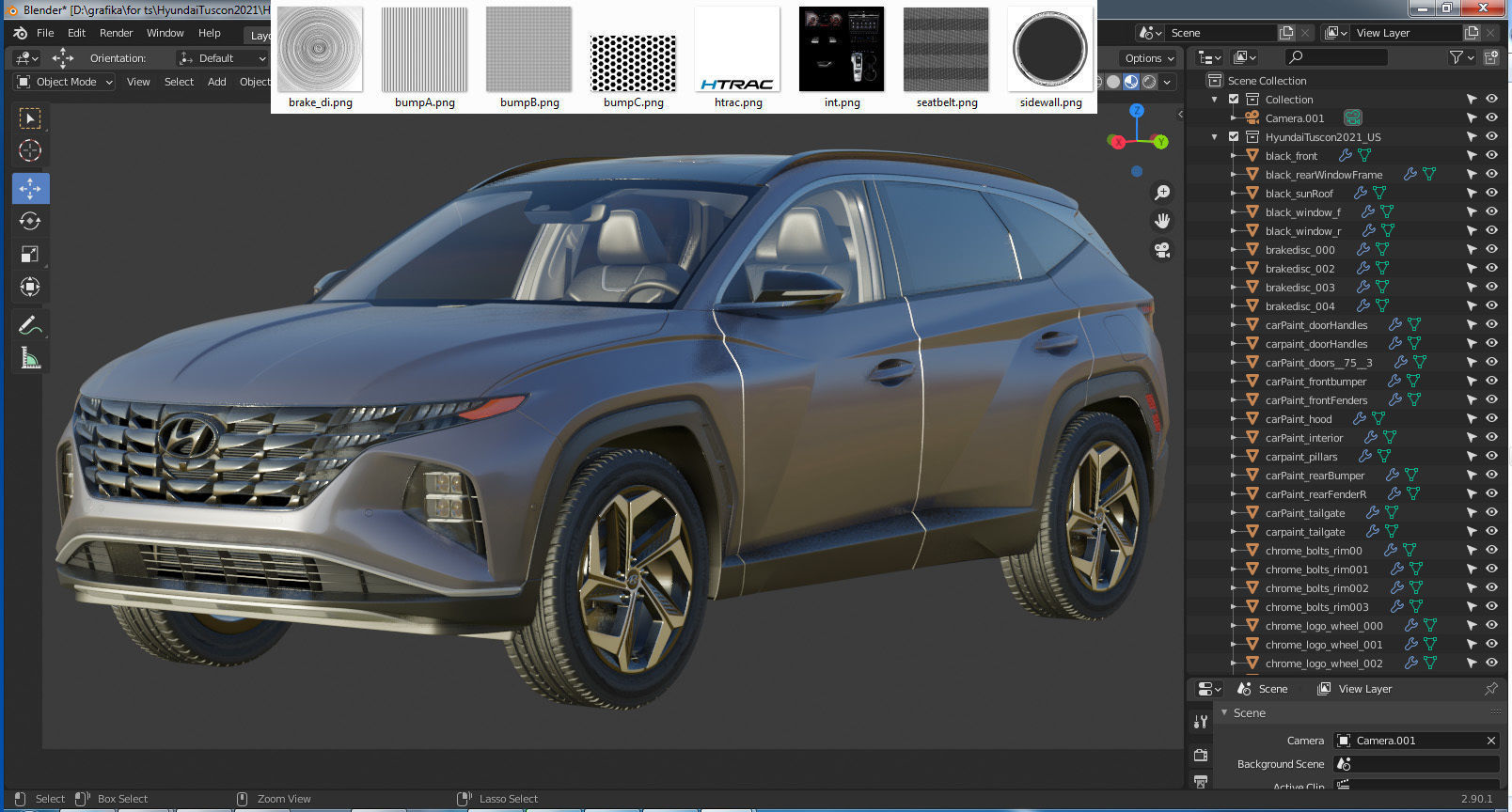Click the View Layer name field
The height and width of the screenshot is (812, 1512).
[x=1407, y=33]
